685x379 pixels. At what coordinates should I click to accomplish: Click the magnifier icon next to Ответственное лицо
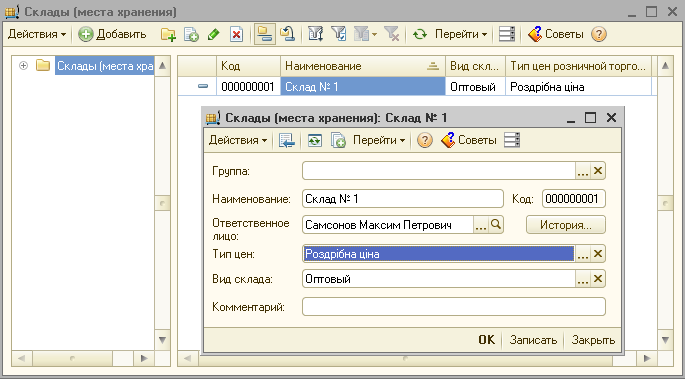[x=496, y=225]
